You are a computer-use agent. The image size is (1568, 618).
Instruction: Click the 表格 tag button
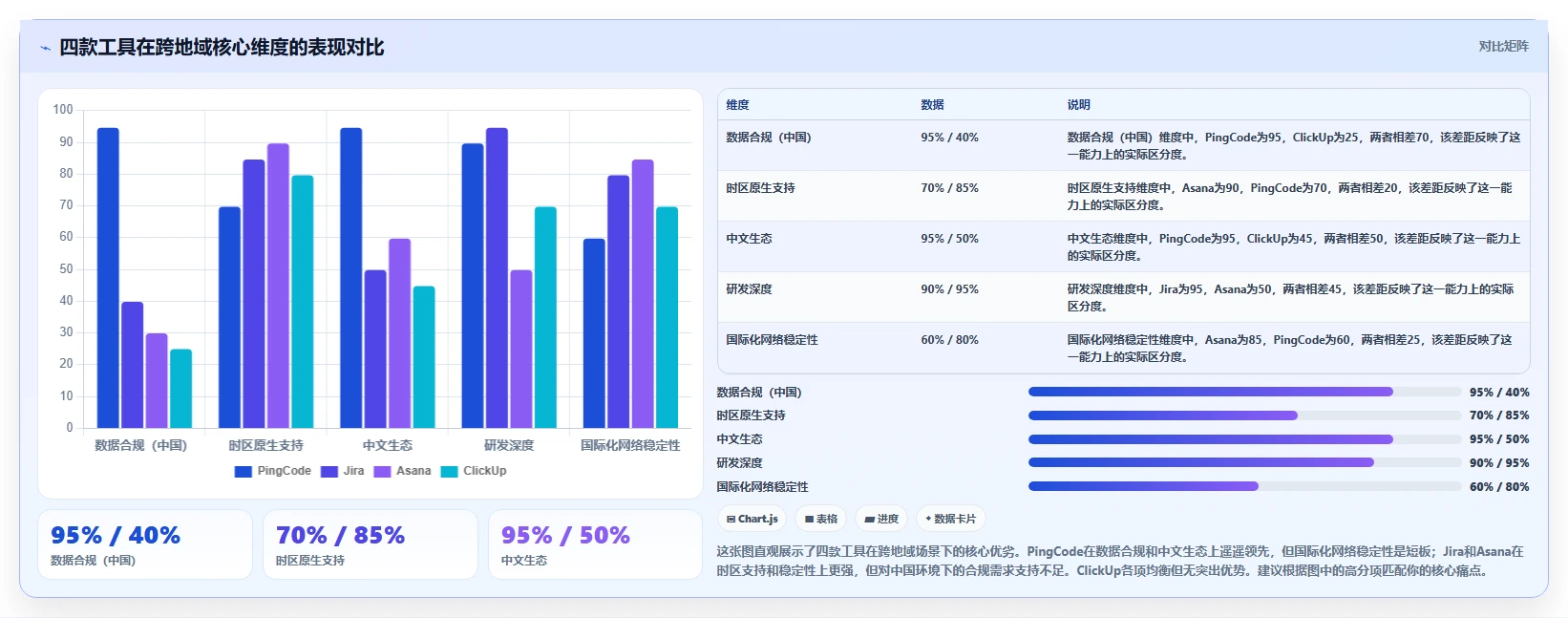pos(821,519)
